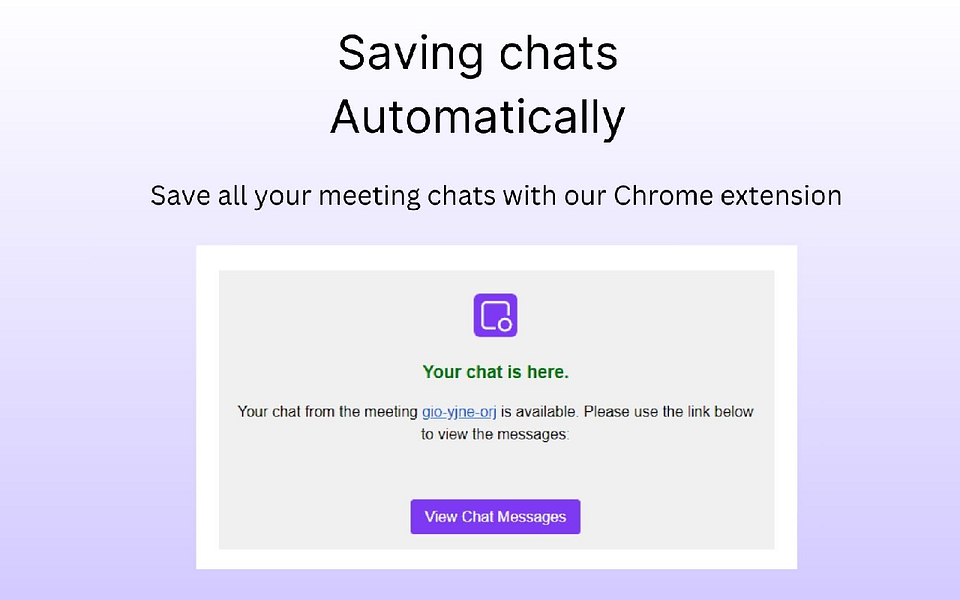Click "Your chat from the meeting" text

pos(327,411)
